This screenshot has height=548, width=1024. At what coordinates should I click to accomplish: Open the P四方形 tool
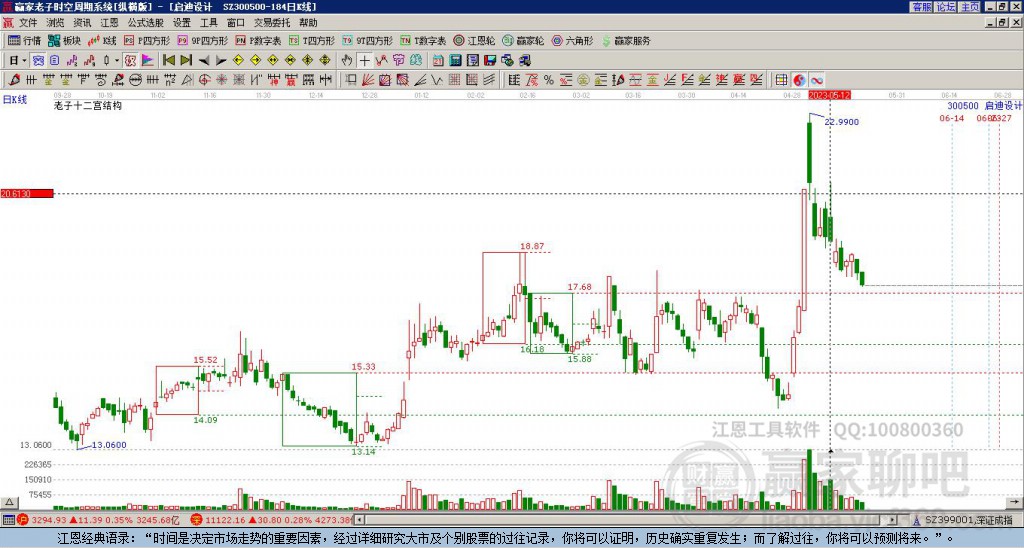[x=147, y=40]
